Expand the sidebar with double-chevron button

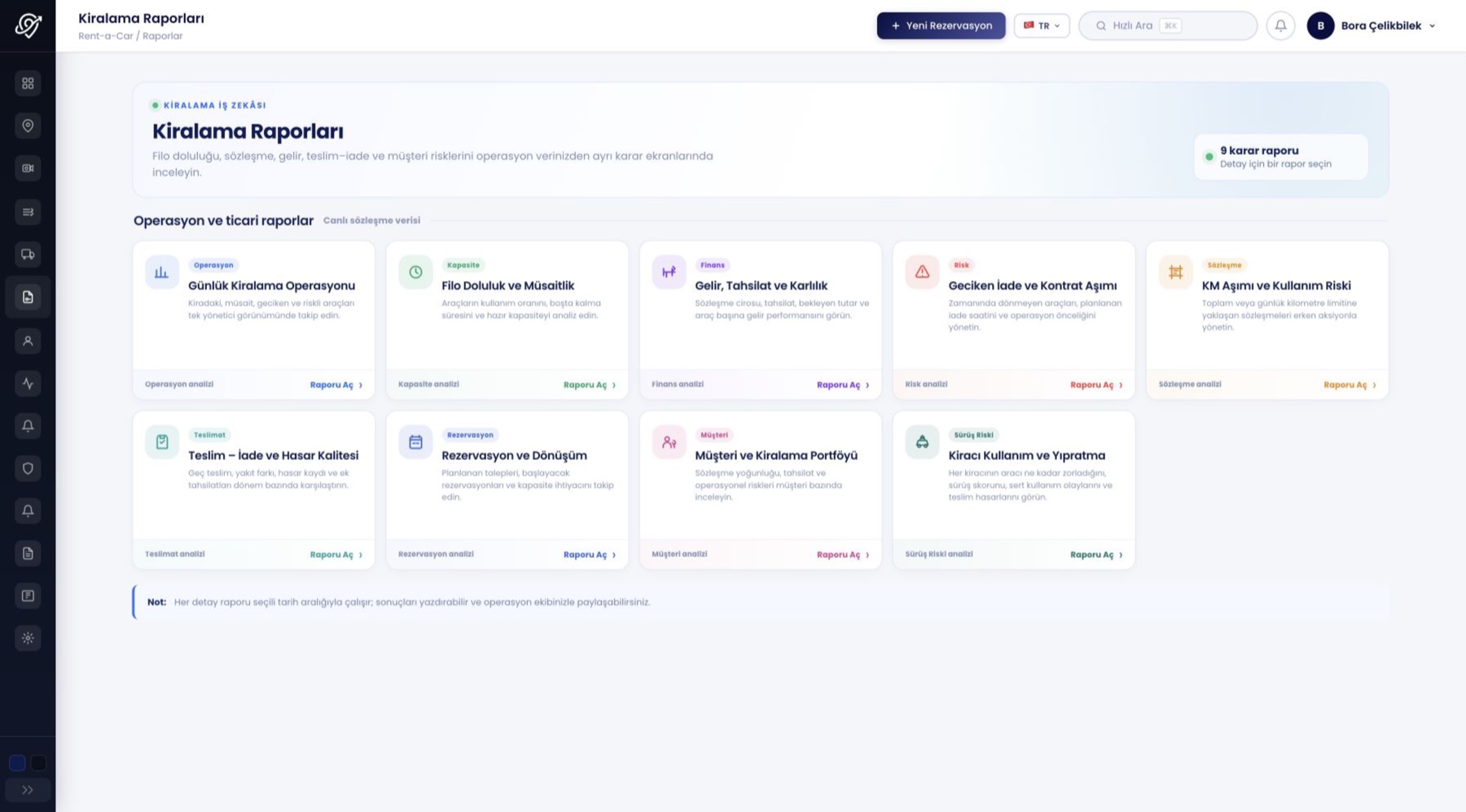pyautogui.click(x=28, y=790)
